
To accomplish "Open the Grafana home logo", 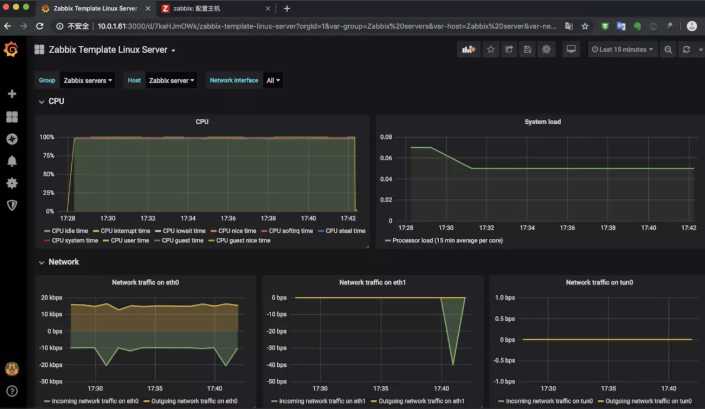I will [x=11, y=49].
